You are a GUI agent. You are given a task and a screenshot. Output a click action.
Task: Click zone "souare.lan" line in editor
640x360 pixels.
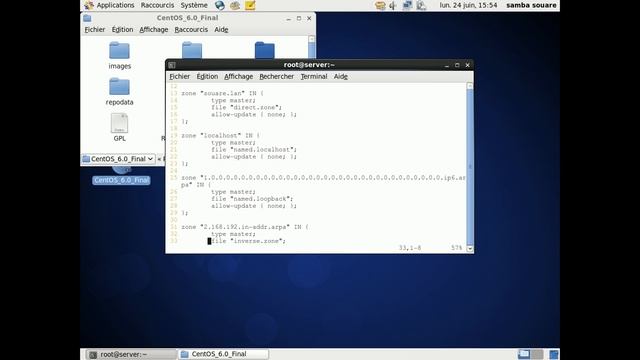[222, 93]
